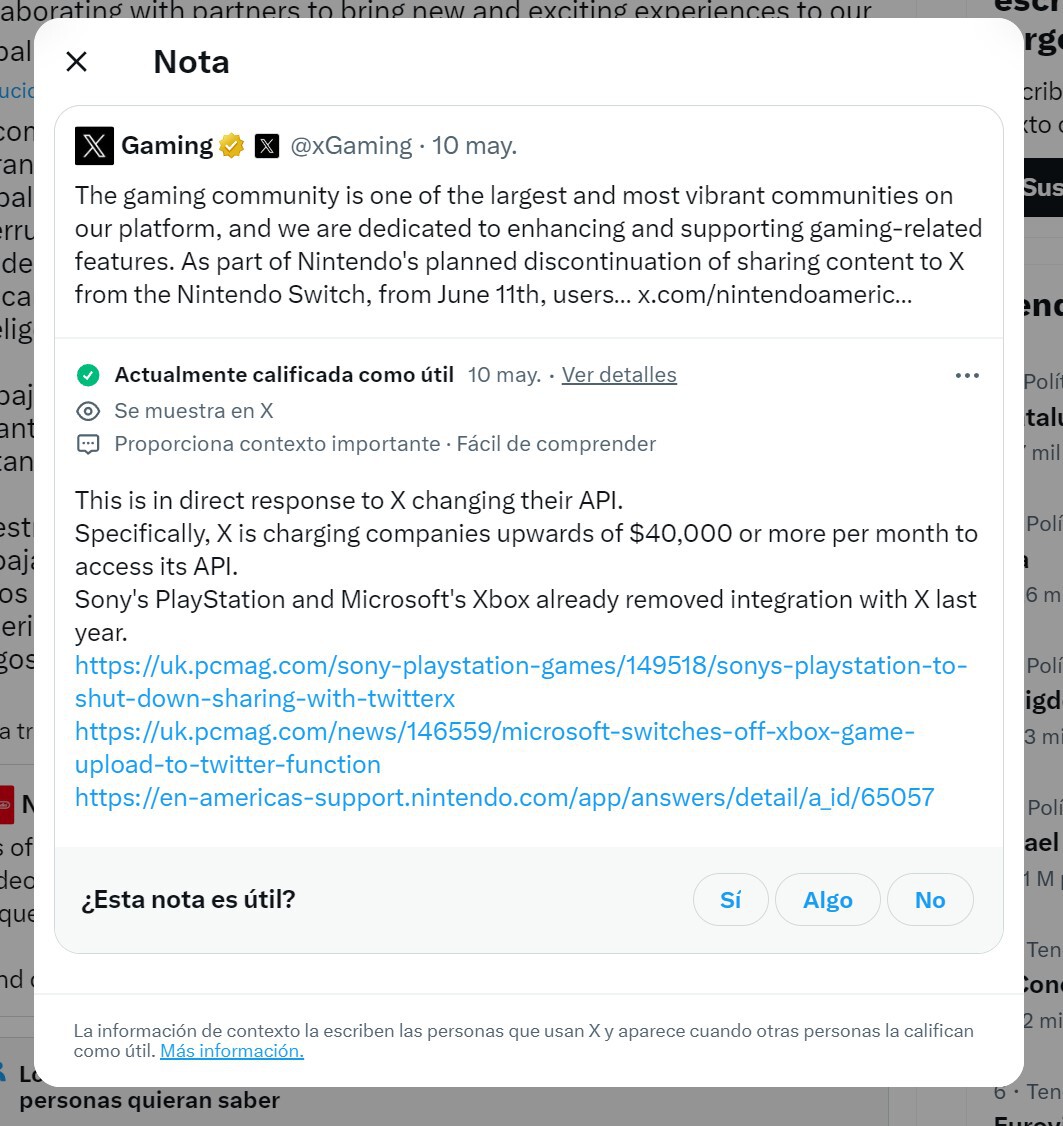Click the Gaming account name
Screen dimensions: 1063x1126
[166, 146]
